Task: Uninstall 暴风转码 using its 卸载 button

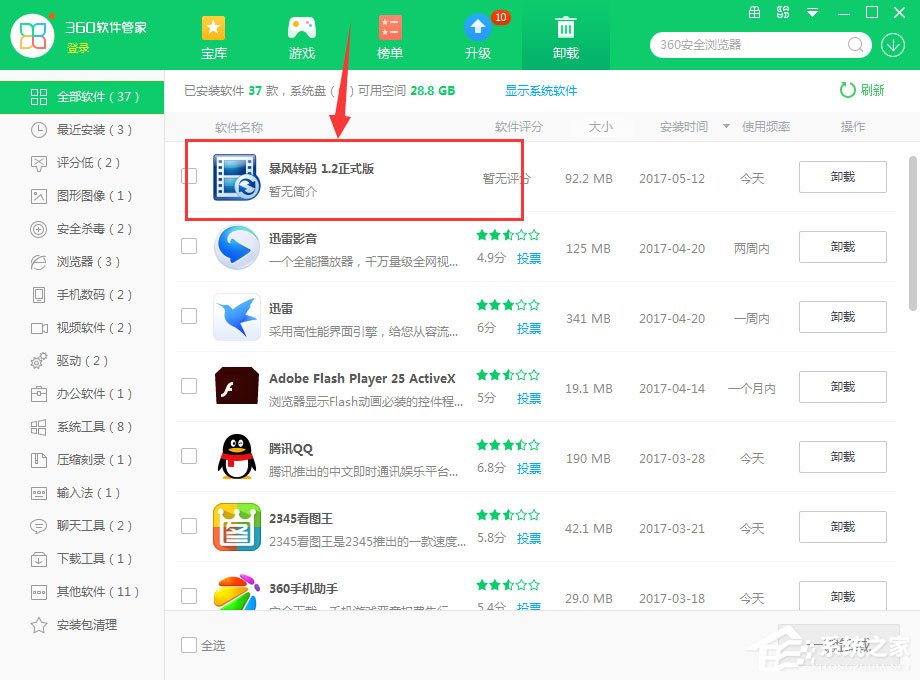Action: [x=842, y=177]
